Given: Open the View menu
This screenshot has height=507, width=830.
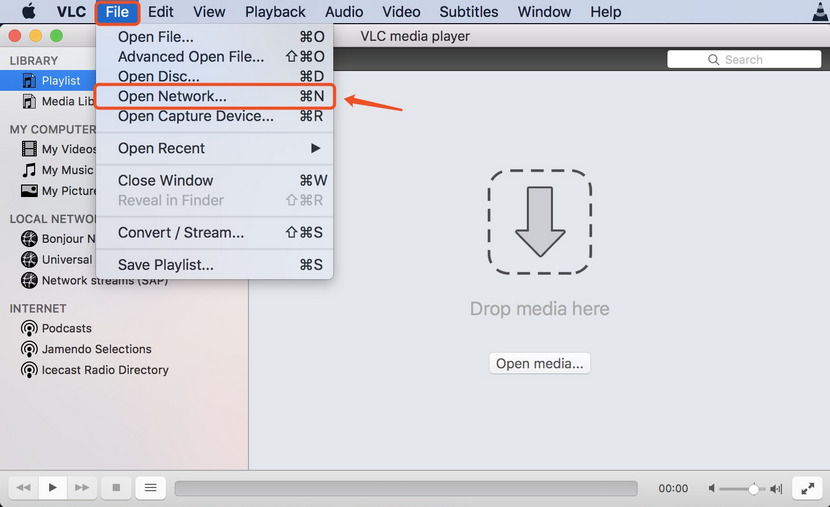Looking at the screenshot, I should 209,12.
